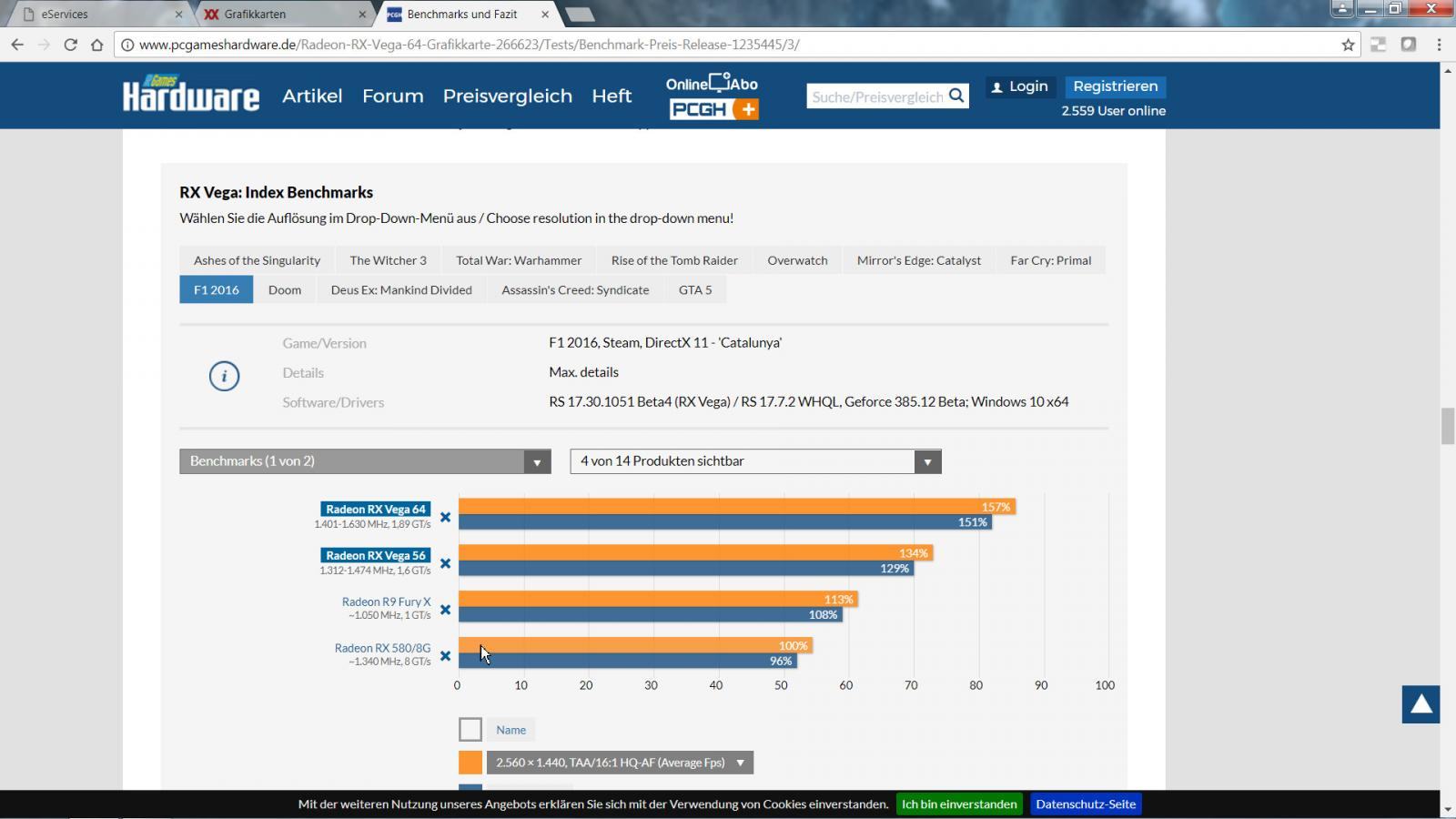Open the Heft menu item

pos(612,96)
